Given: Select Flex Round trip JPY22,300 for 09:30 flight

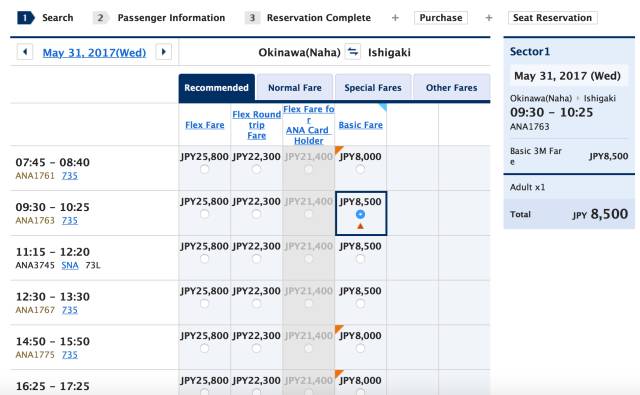Looking at the screenshot, I should pos(256,214).
